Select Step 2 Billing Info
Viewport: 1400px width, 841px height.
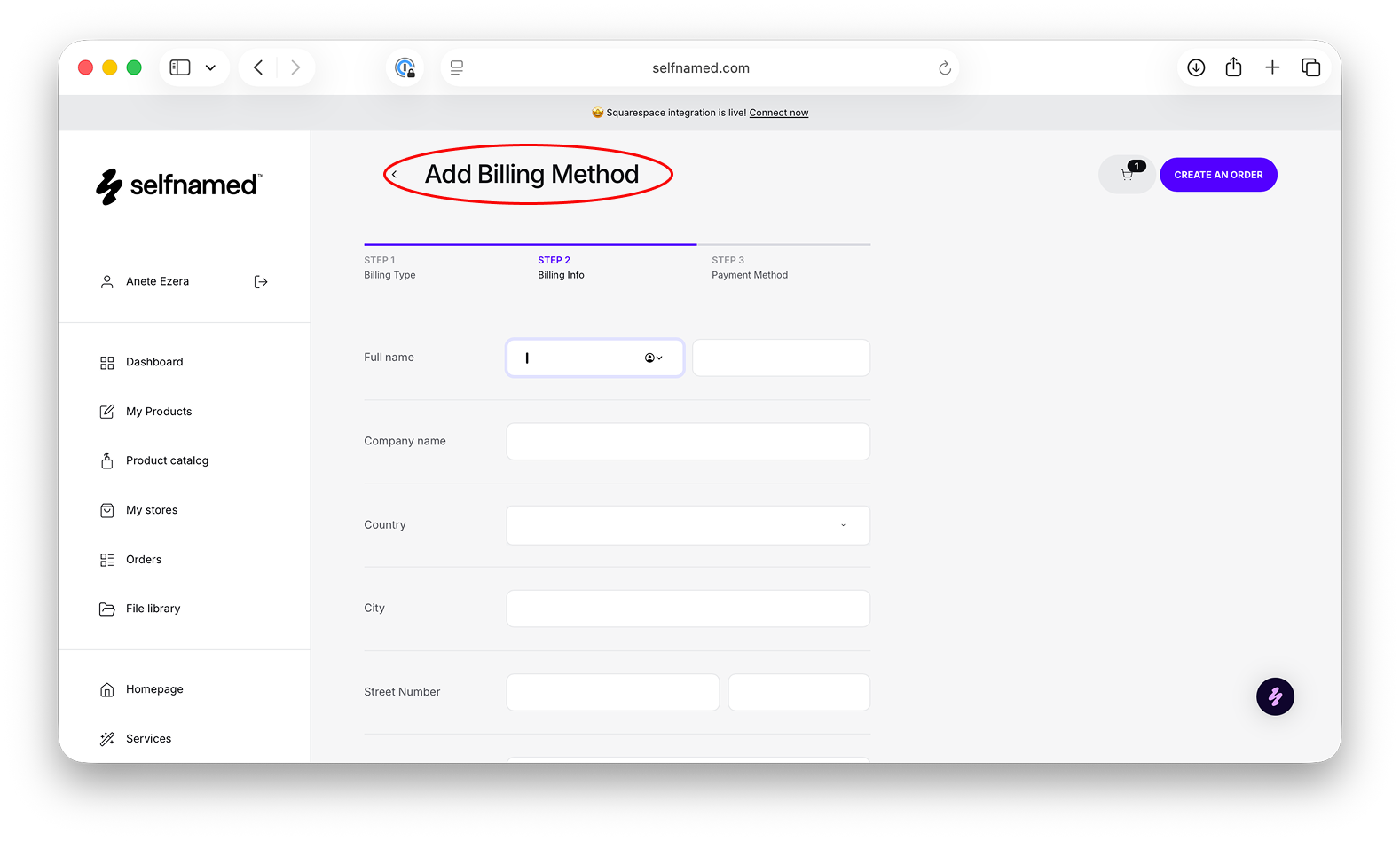(561, 267)
